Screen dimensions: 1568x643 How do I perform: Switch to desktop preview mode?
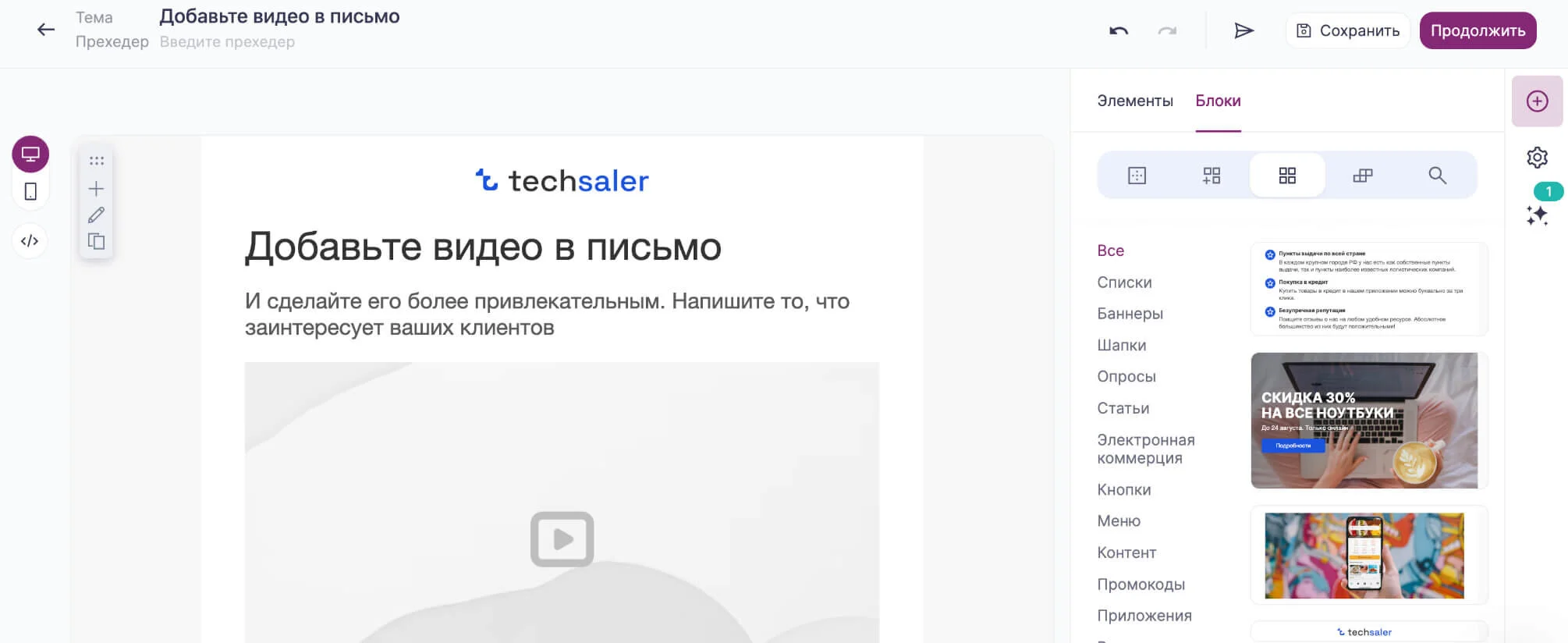click(x=30, y=154)
